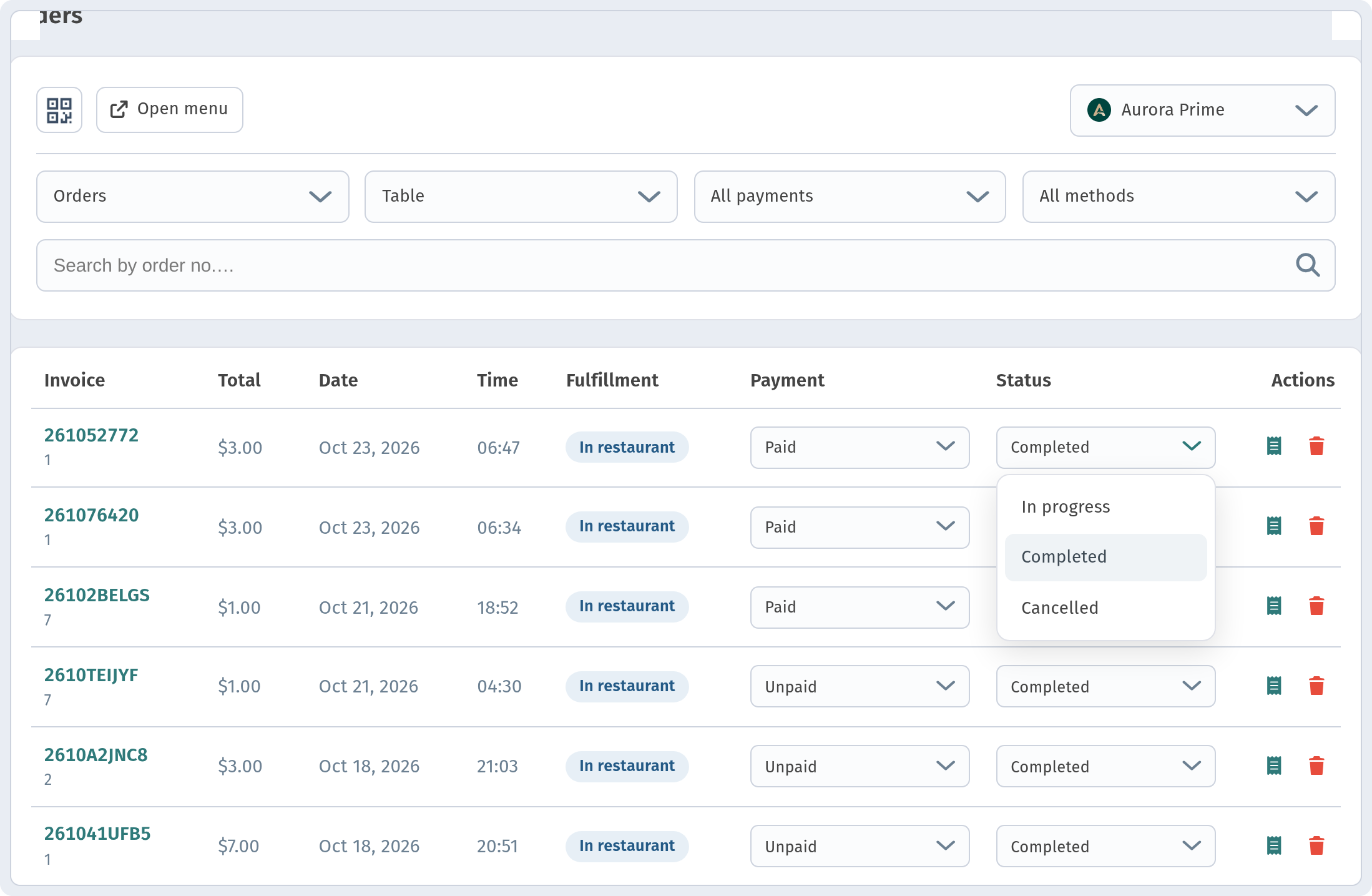
Task: Open invoice link 261052772
Action: point(91,435)
